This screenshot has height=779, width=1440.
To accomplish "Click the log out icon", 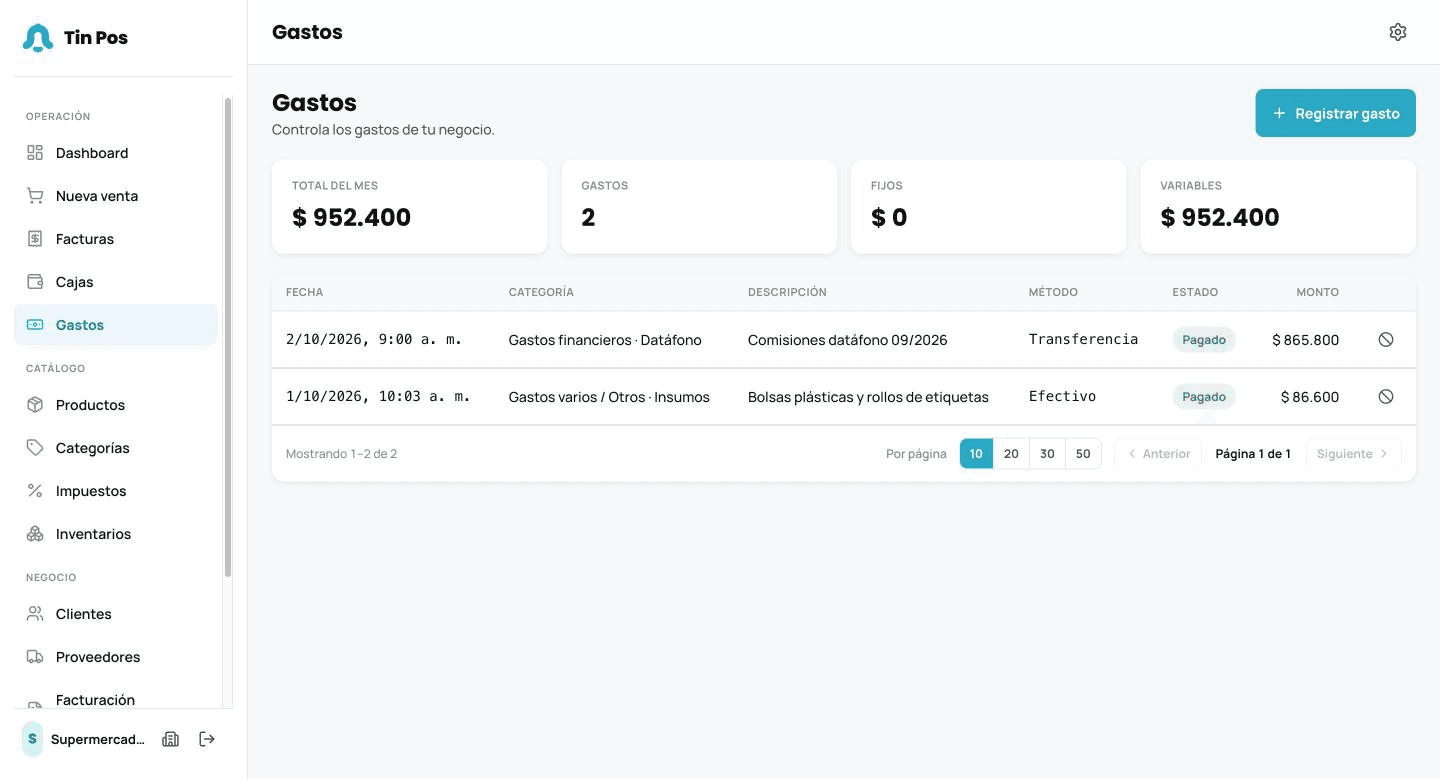I will [207, 739].
